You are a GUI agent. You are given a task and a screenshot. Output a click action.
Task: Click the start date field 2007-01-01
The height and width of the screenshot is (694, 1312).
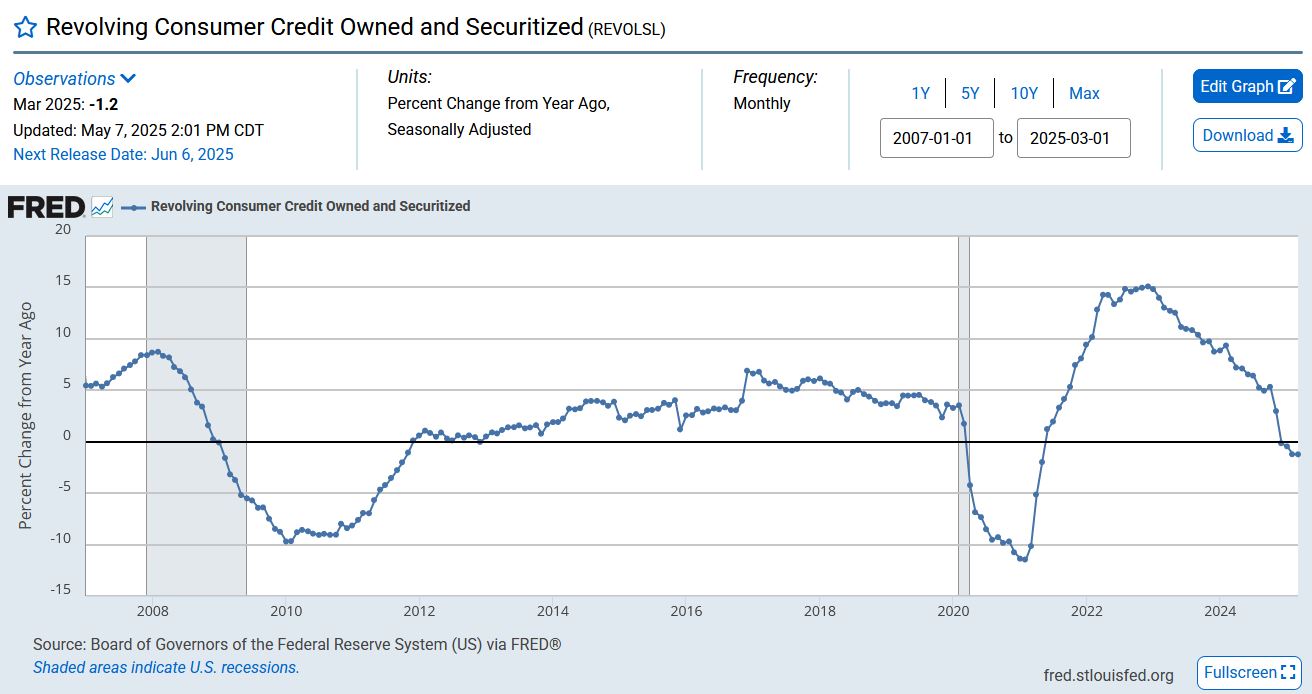point(937,138)
